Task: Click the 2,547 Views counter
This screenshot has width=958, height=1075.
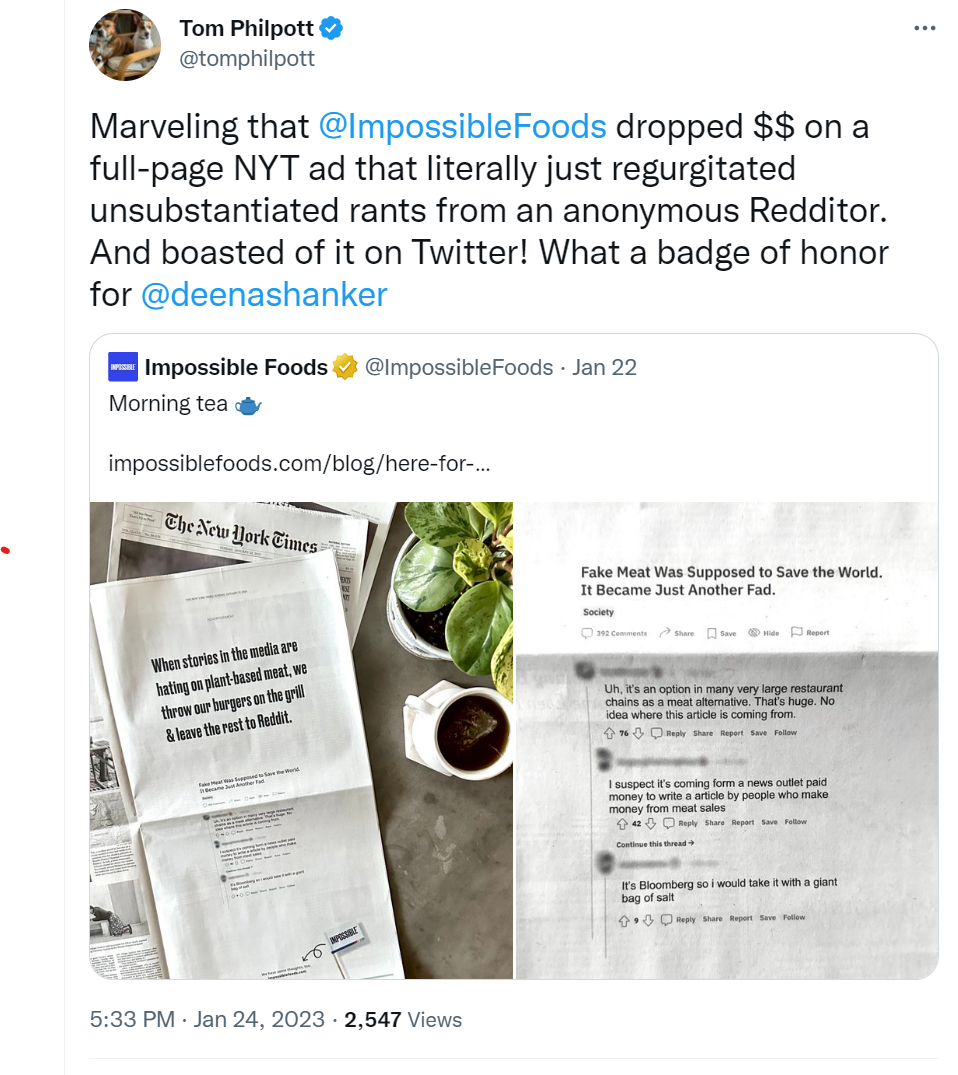Action: (x=403, y=1020)
